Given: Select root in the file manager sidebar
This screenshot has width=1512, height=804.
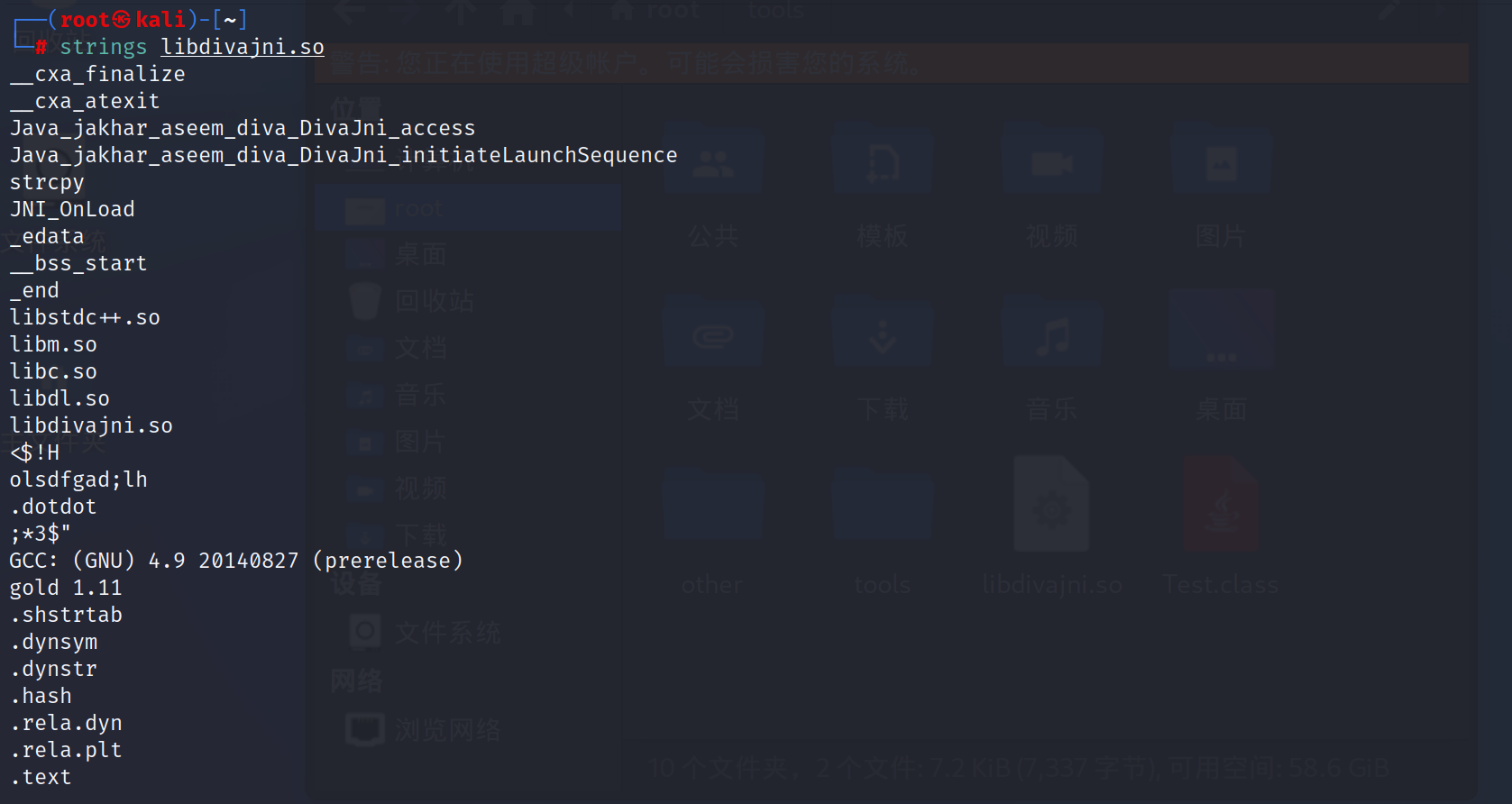Looking at the screenshot, I should coord(468,209).
